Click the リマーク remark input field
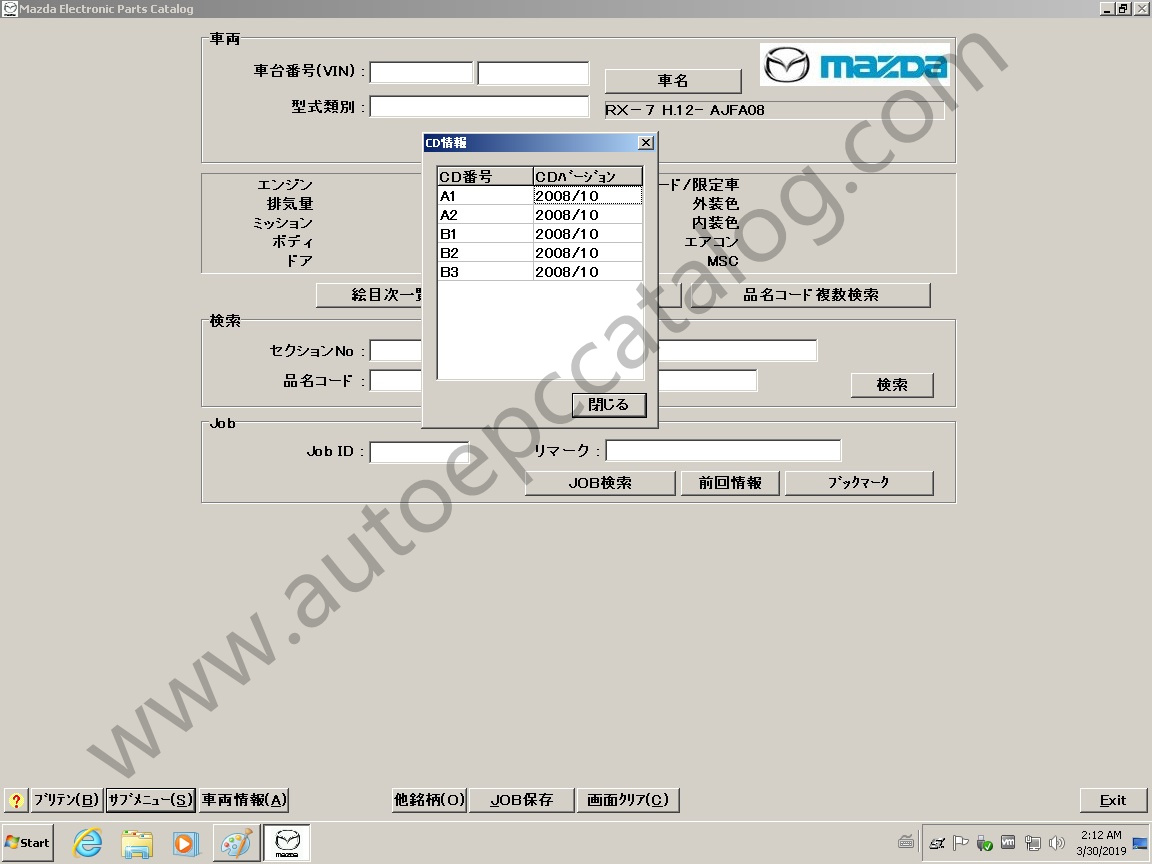1152x864 pixels. click(723, 450)
